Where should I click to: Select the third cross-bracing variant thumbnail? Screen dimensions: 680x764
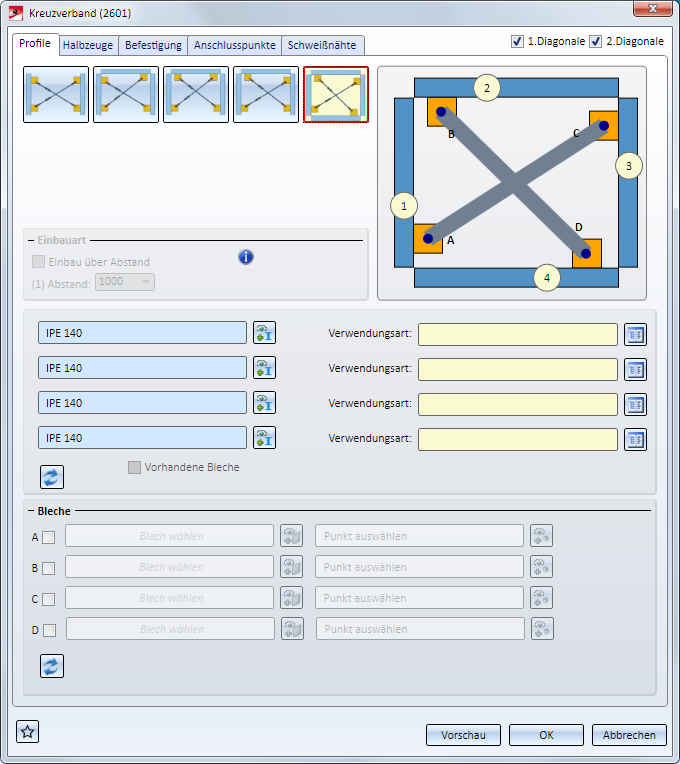click(196, 95)
